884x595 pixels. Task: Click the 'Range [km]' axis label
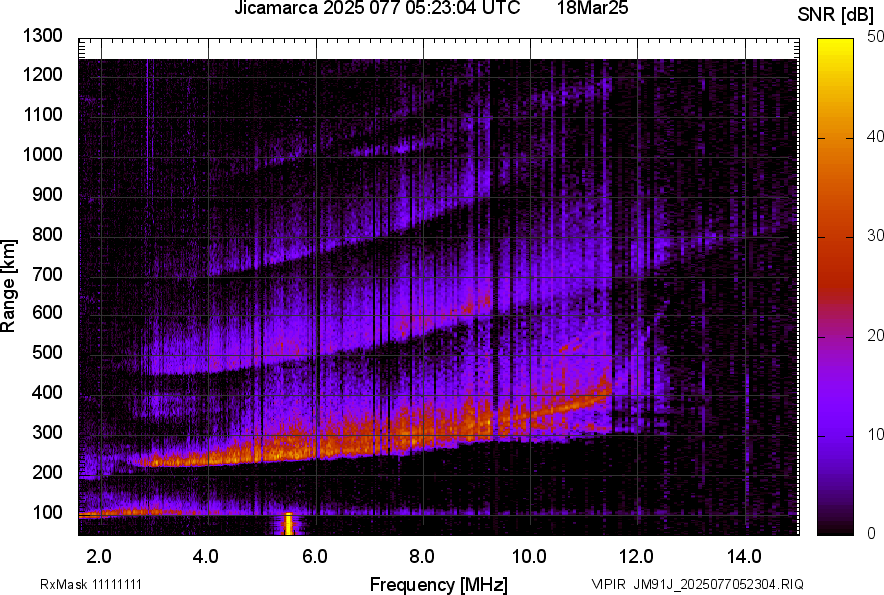[x=8, y=286]
